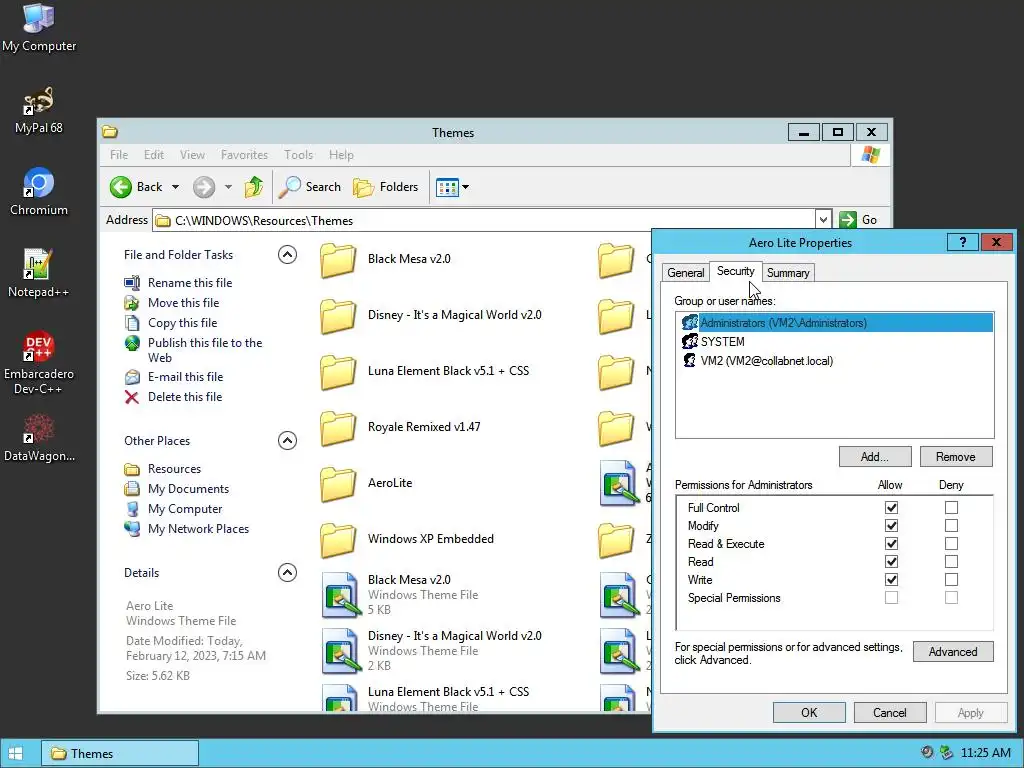Open the Tools menu
Viewport: 1024px width, 768px height.
pyautogui.click(x=298, y=155)
